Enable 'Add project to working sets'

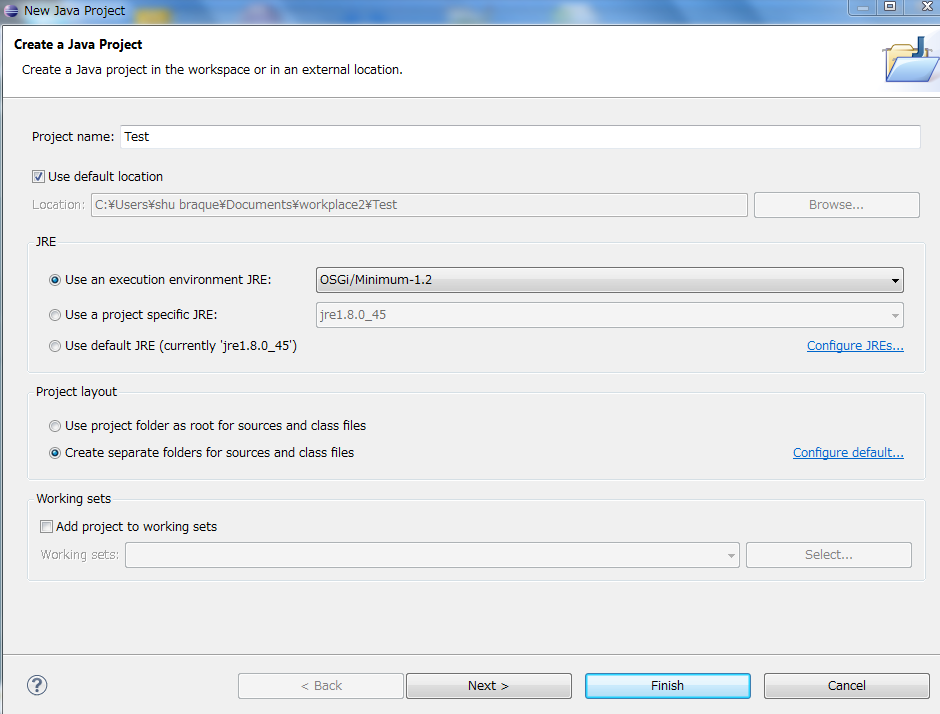tap(46, 526)
